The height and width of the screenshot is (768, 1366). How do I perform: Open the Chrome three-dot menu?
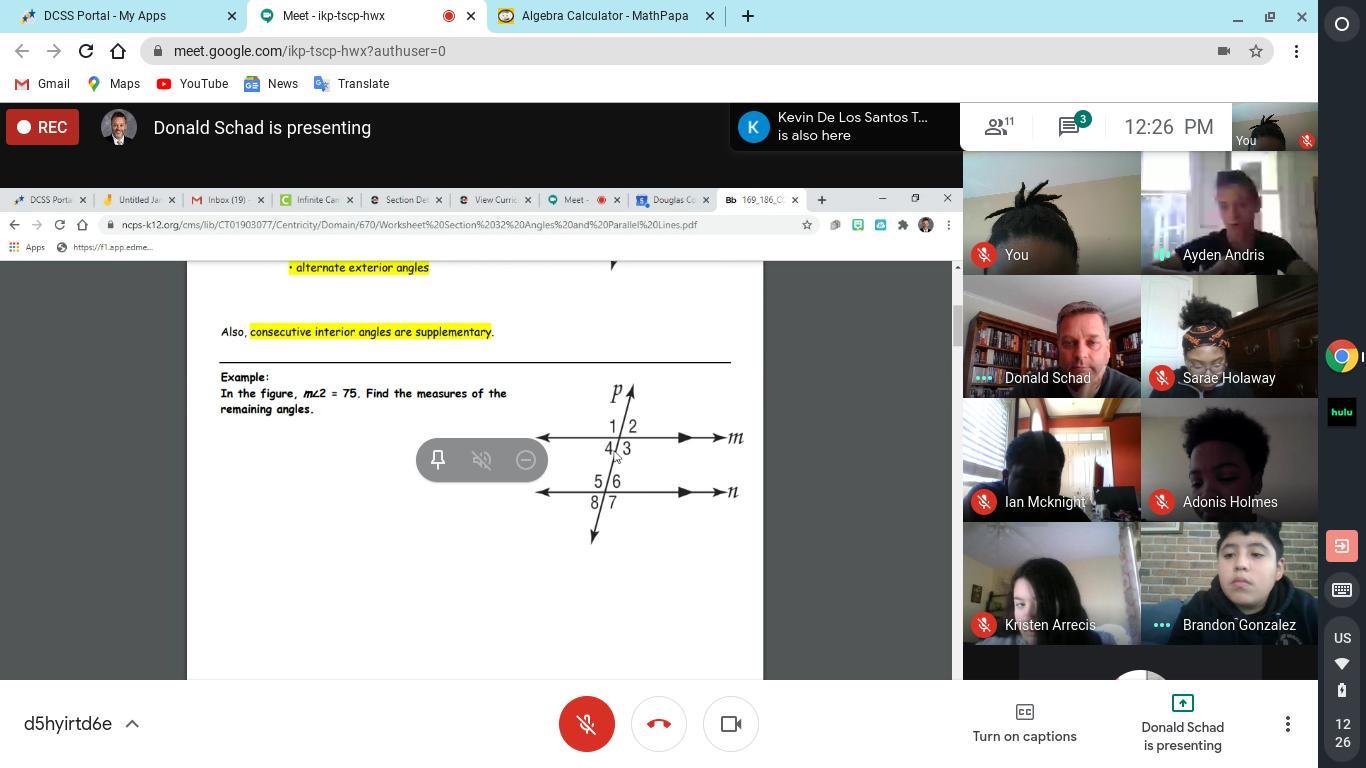tap(1296, 51)
